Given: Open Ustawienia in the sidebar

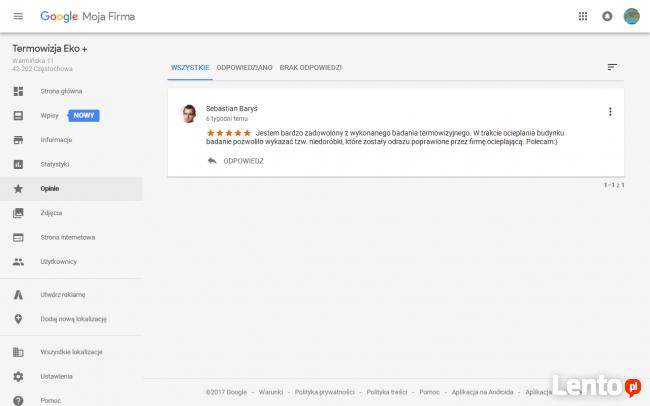Looking at the screenshot, I should [x=56, y=377].
